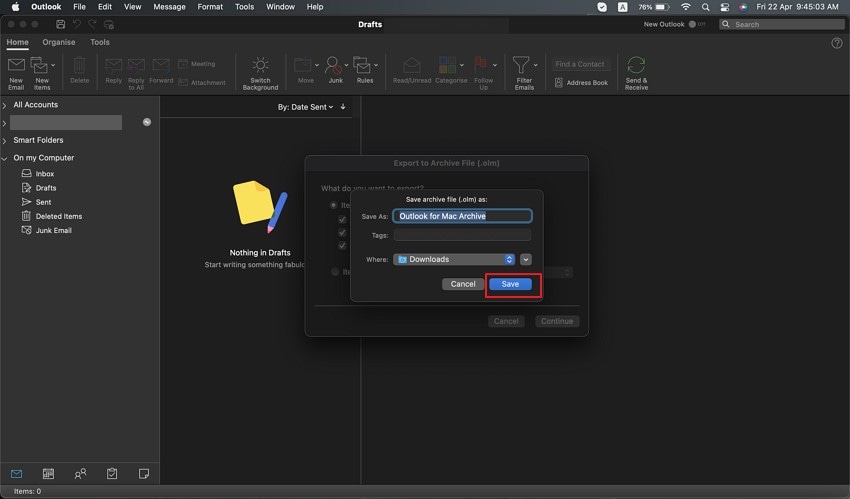Select the second export radio option

(x=335, y=271)
